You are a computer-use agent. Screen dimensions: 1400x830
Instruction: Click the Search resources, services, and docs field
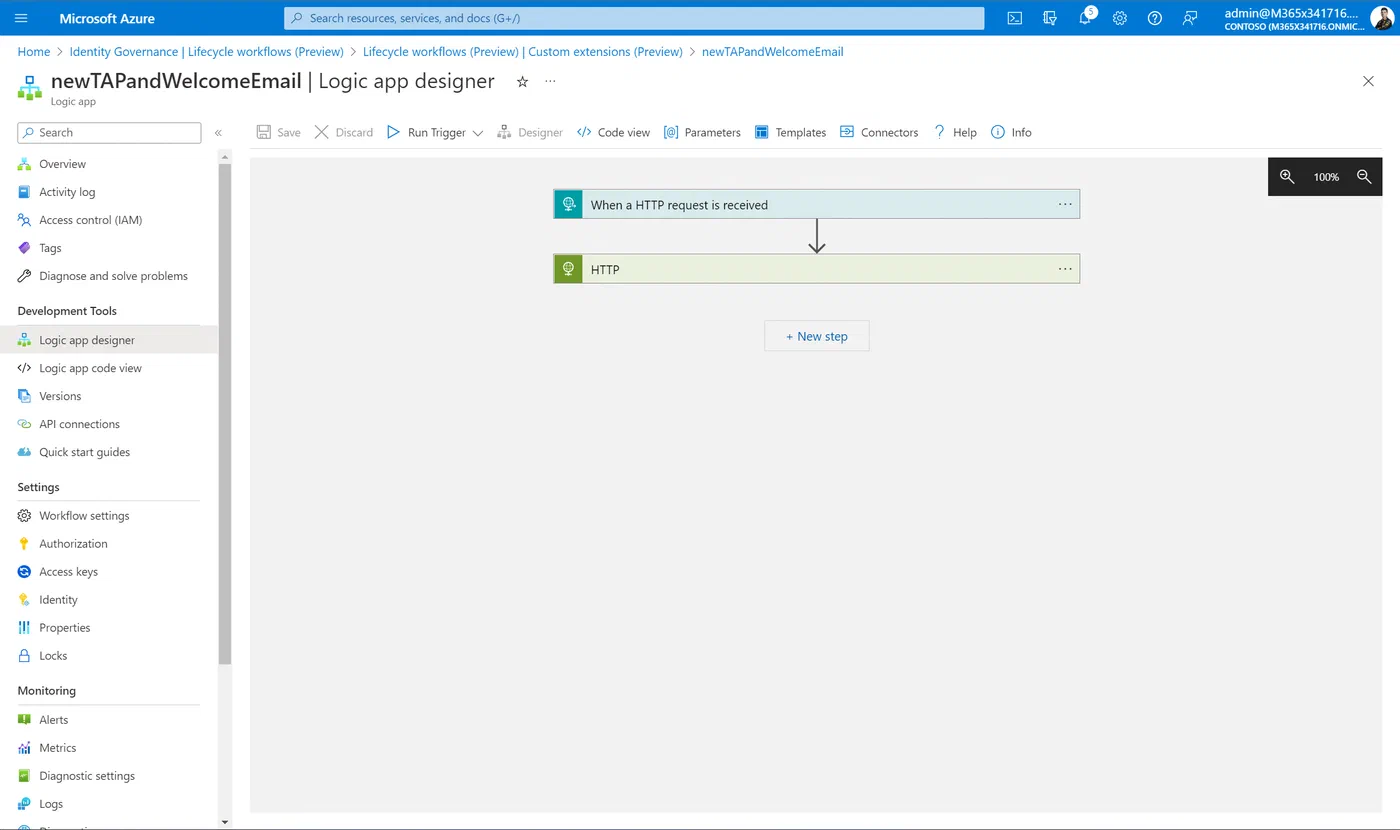[634, 18]
